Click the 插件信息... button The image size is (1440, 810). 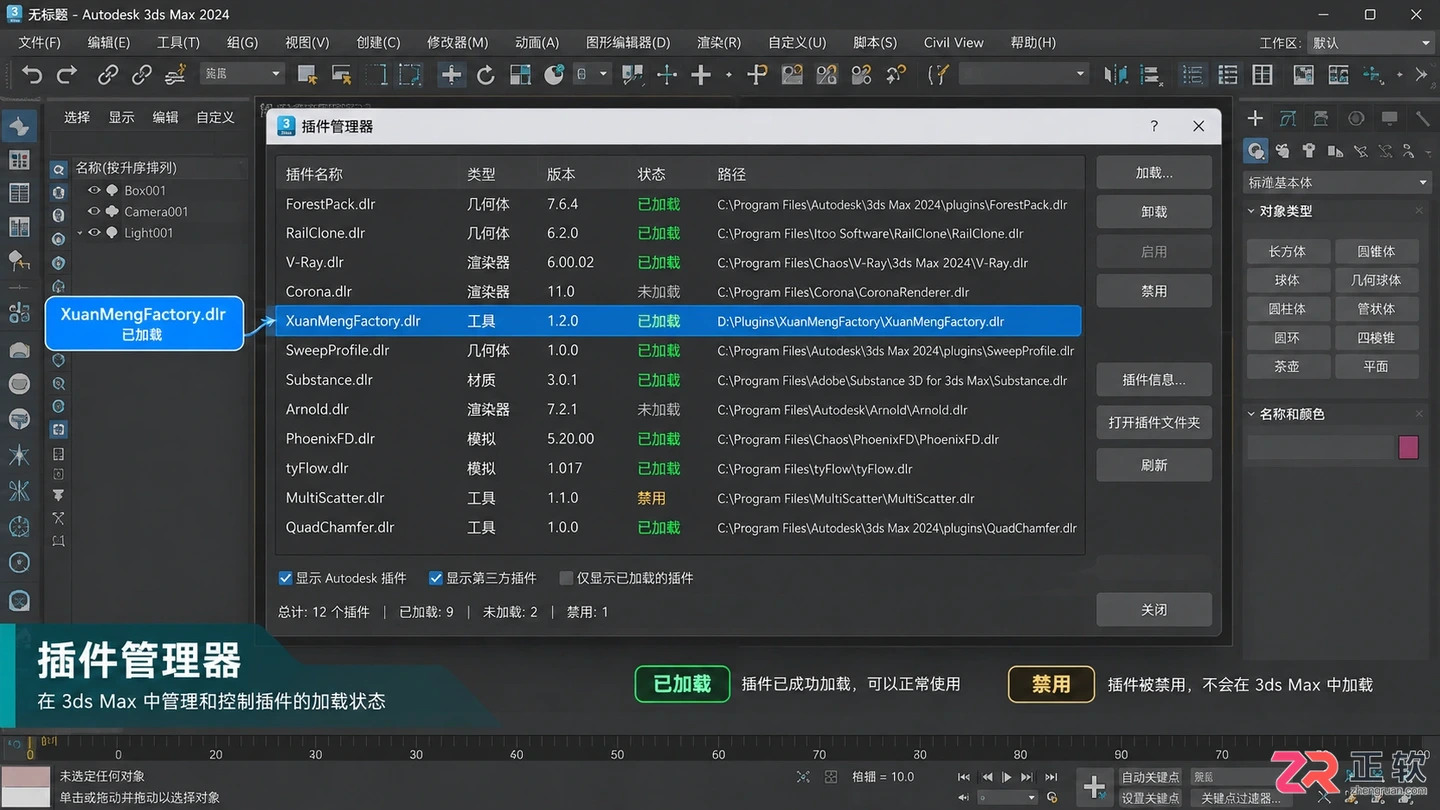tap(1154, 380)
